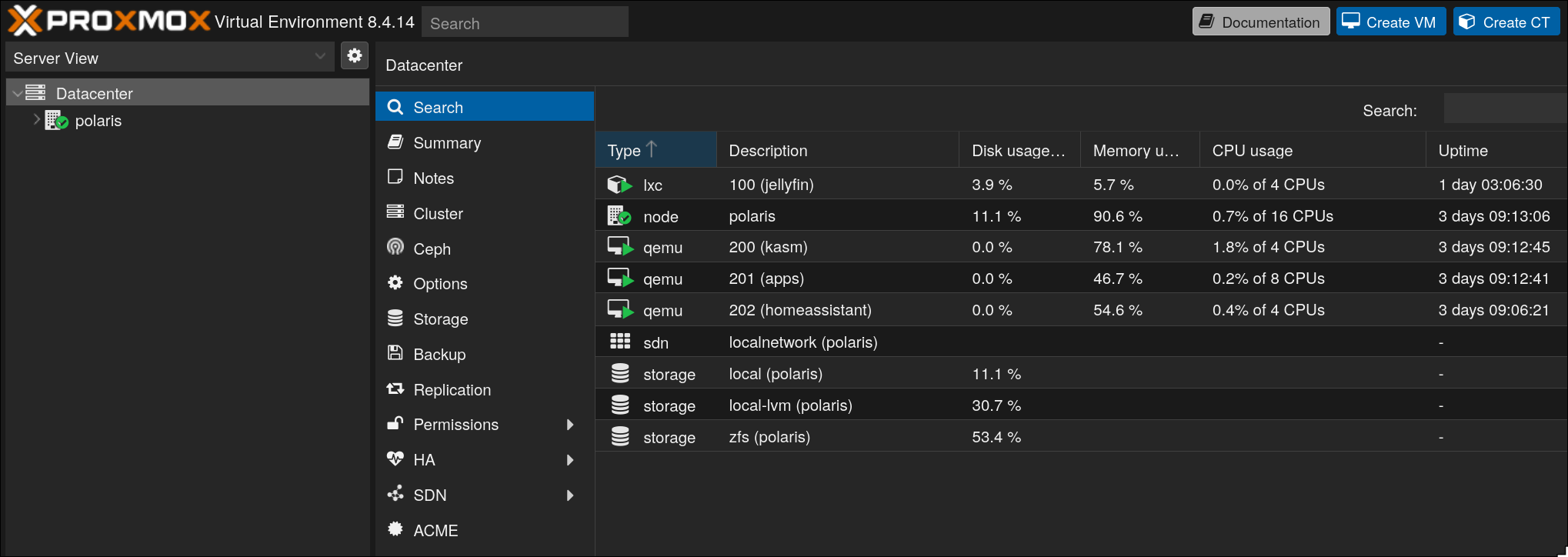1568x557 pixels.
Task: Expand the HA submenu arrow
Action: click(x=570, y=460)
